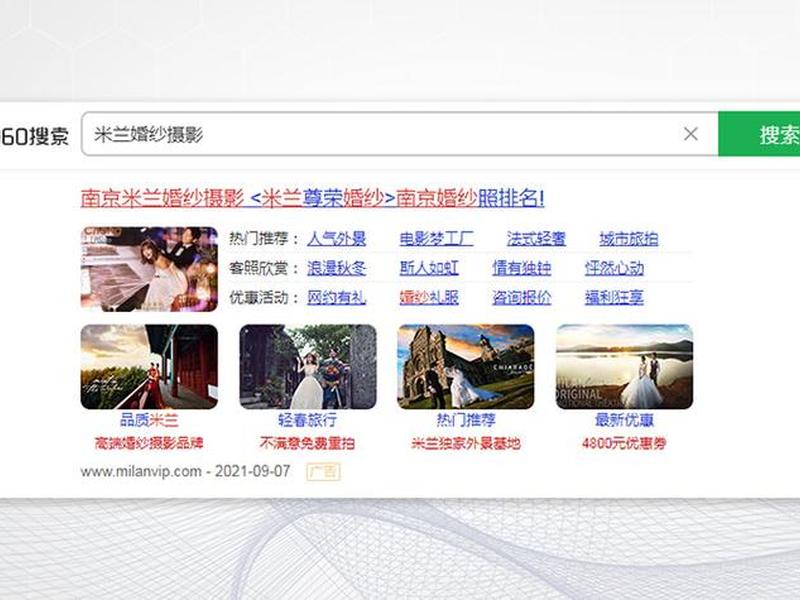Open the wedding photo thumbnail beside 热门推荐

(x=149, y=269)
